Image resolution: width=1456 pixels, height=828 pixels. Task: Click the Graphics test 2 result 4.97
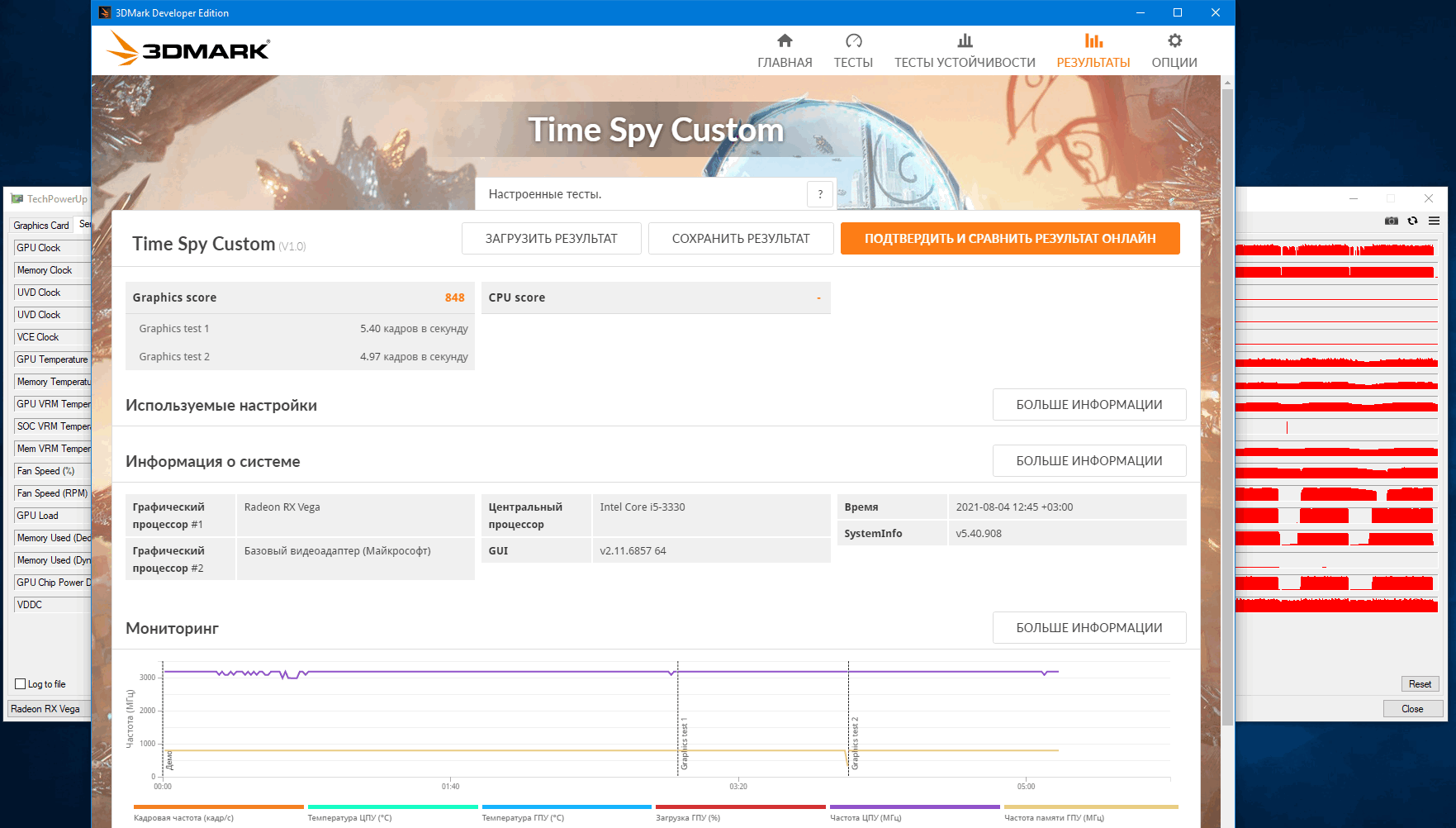pyautogui.click(x=414, y=356)
